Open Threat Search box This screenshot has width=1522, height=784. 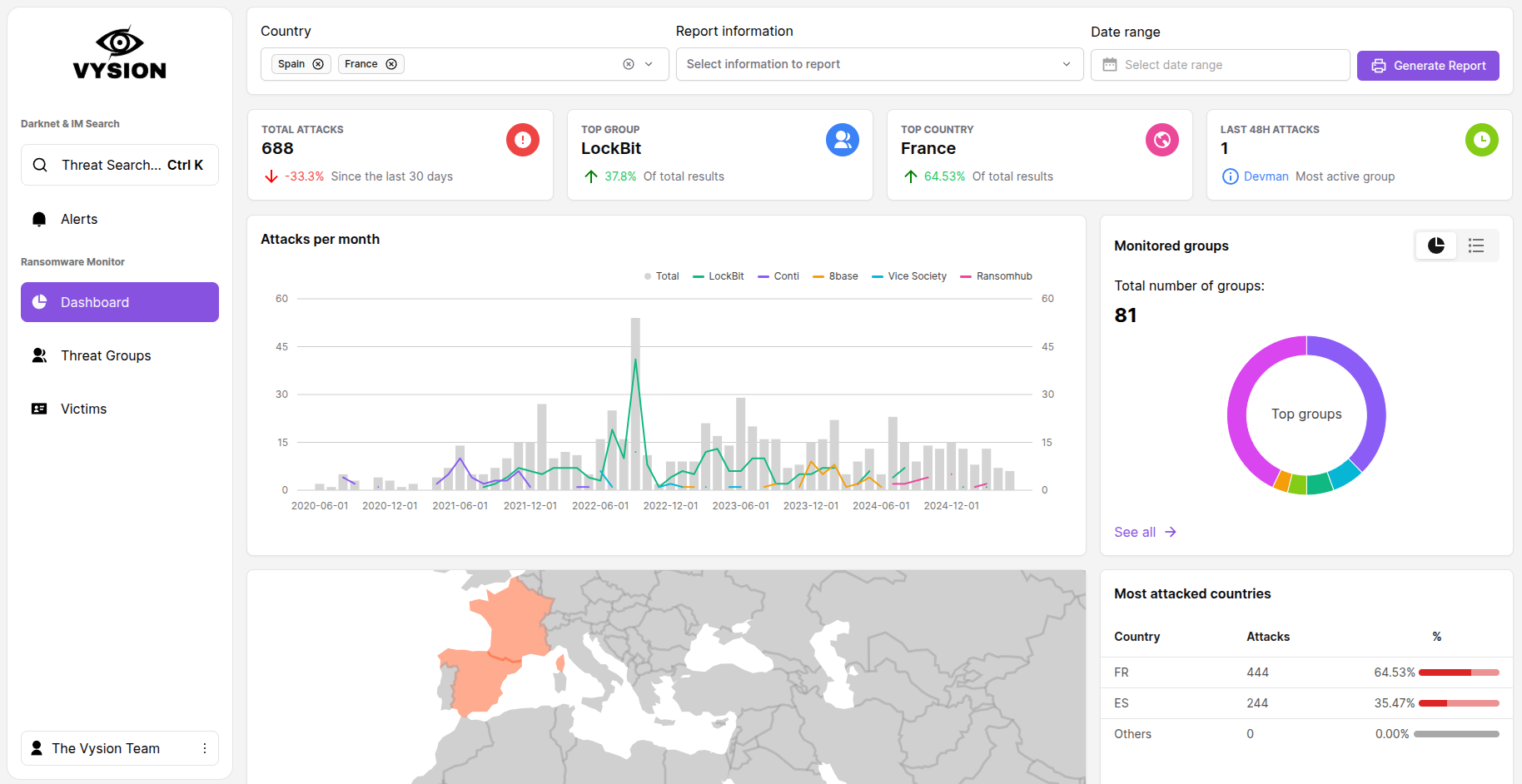click(120, 165)
